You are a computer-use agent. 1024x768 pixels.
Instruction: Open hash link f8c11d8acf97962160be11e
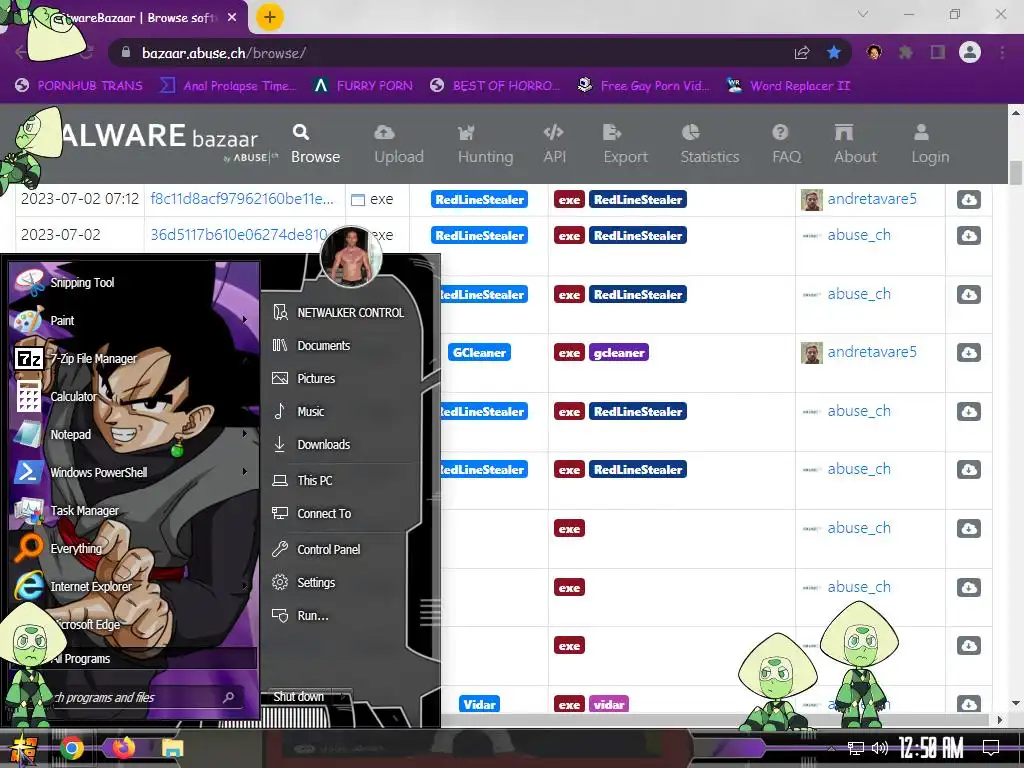tap(242, 199)
